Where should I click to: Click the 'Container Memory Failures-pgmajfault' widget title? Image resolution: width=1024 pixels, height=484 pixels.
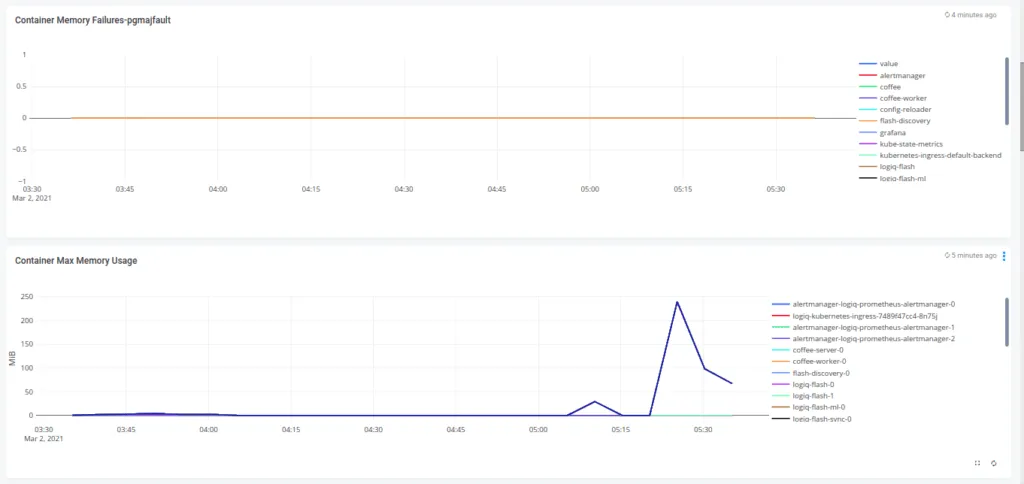tap(92, 20)
